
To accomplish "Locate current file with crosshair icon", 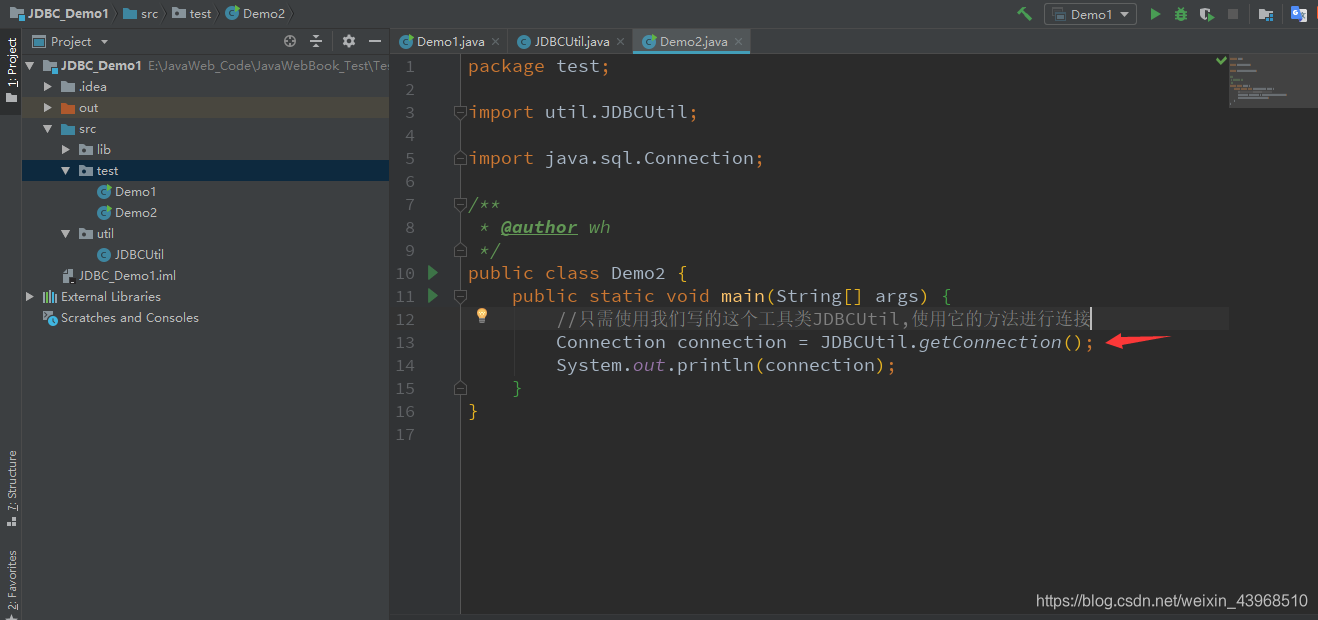I will coord(290,41).
